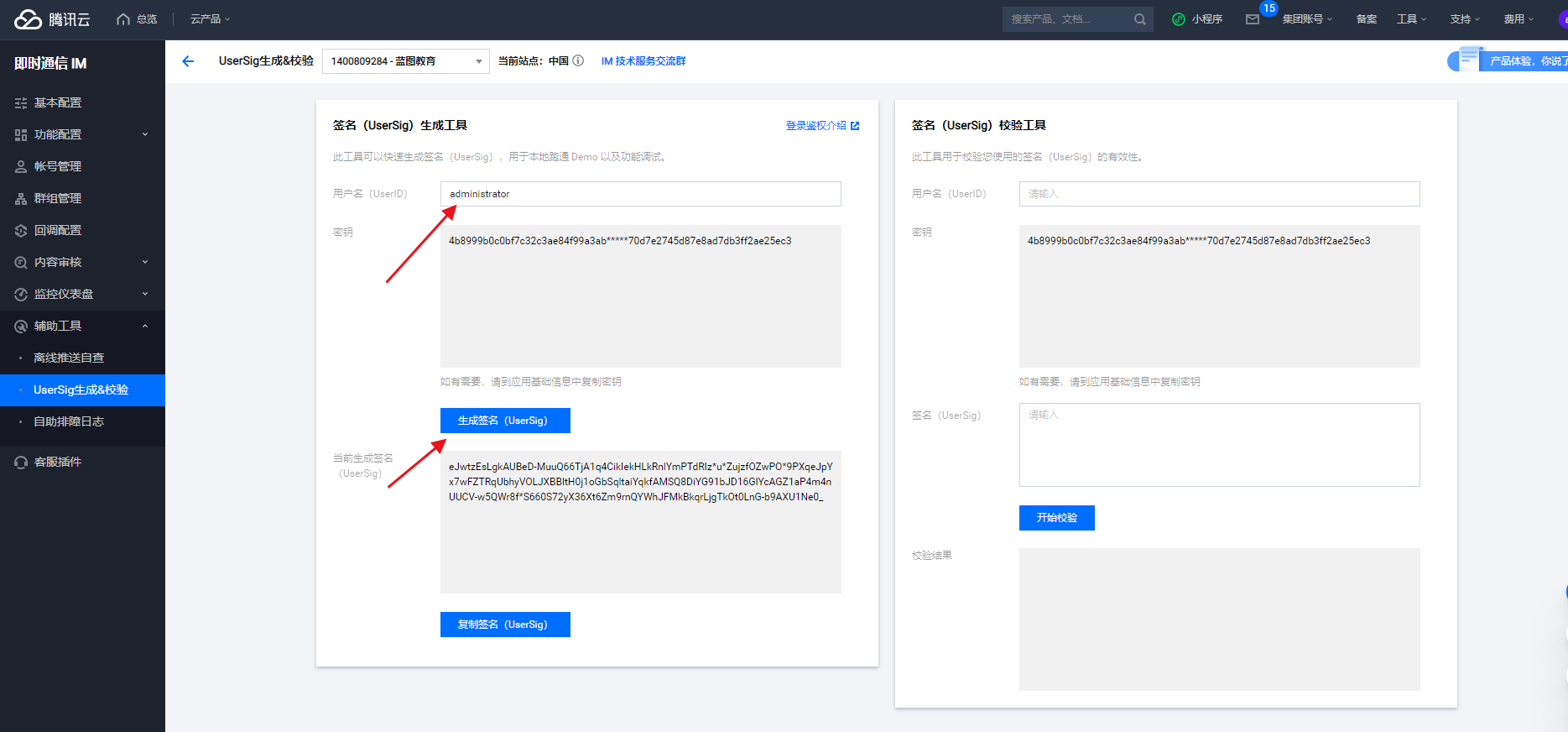
Task: Collapse the 辅助工具 submenu chevron
Action: tap(145, 326)
